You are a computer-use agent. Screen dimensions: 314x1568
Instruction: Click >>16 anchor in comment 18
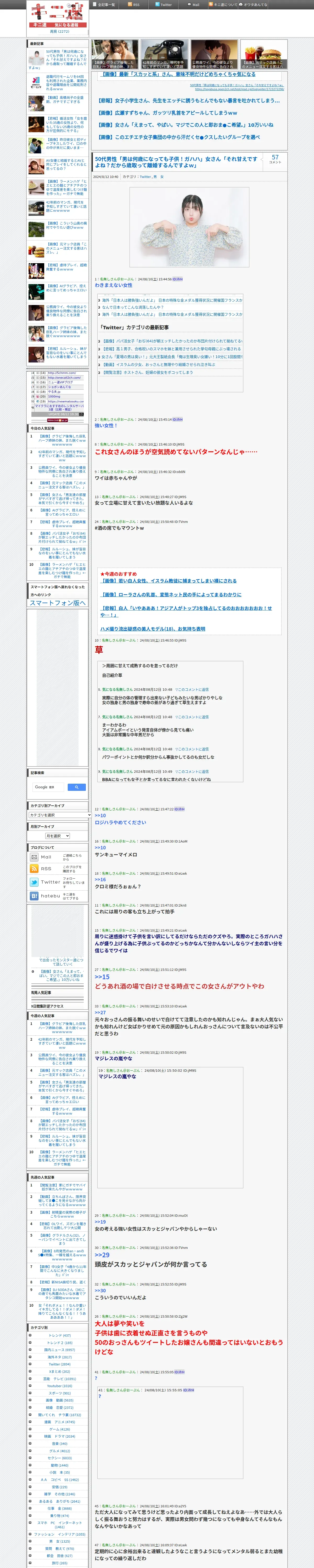(x=100, y=880)
